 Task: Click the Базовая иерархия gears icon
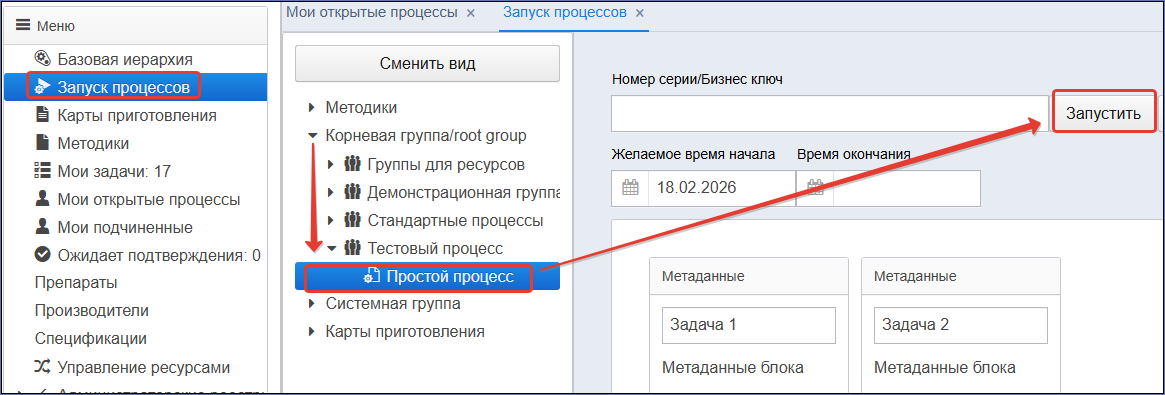43,59
